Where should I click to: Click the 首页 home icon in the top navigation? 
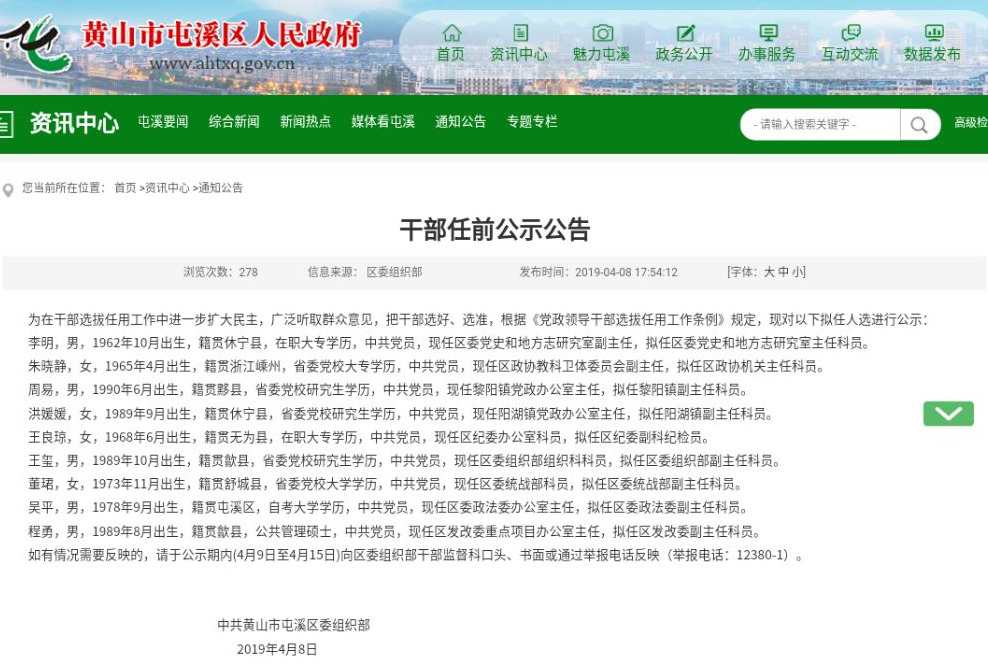451,33
